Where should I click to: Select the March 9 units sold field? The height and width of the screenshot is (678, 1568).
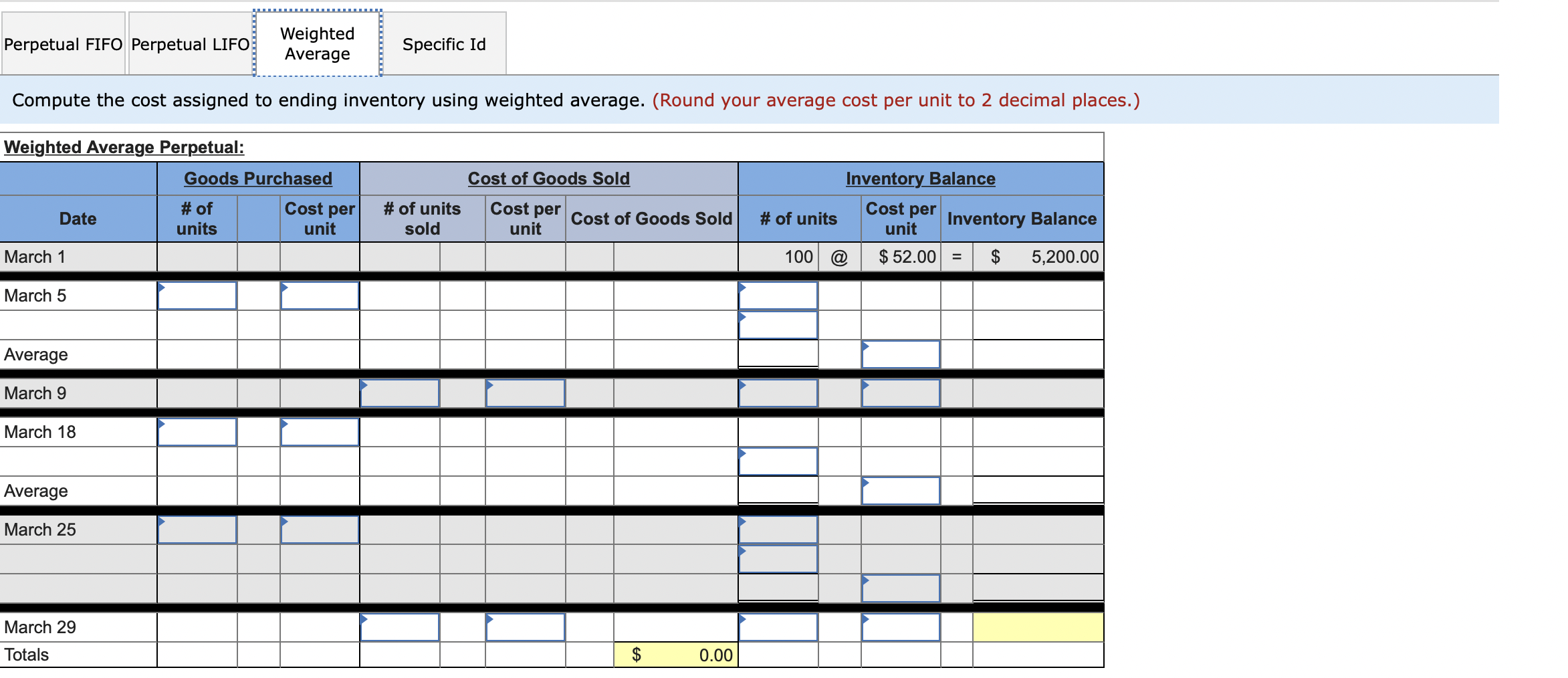[399, 393]
